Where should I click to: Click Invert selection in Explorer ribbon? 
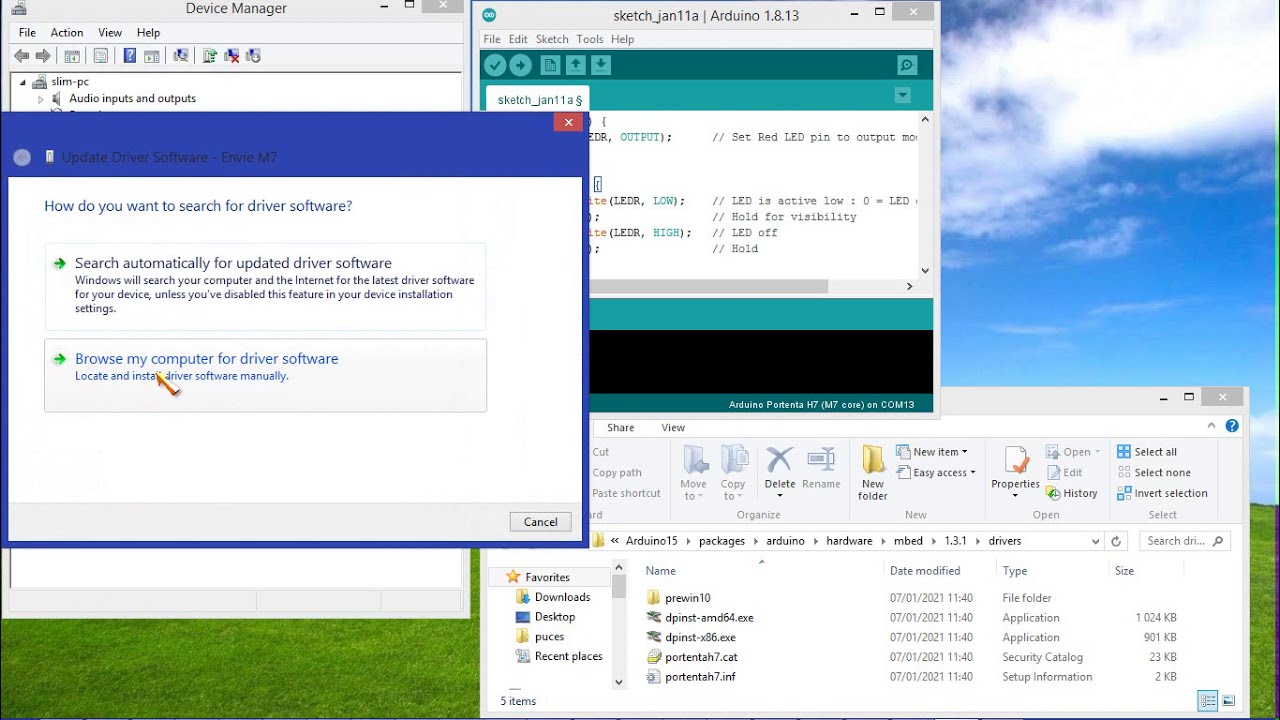coord(1162,492)
